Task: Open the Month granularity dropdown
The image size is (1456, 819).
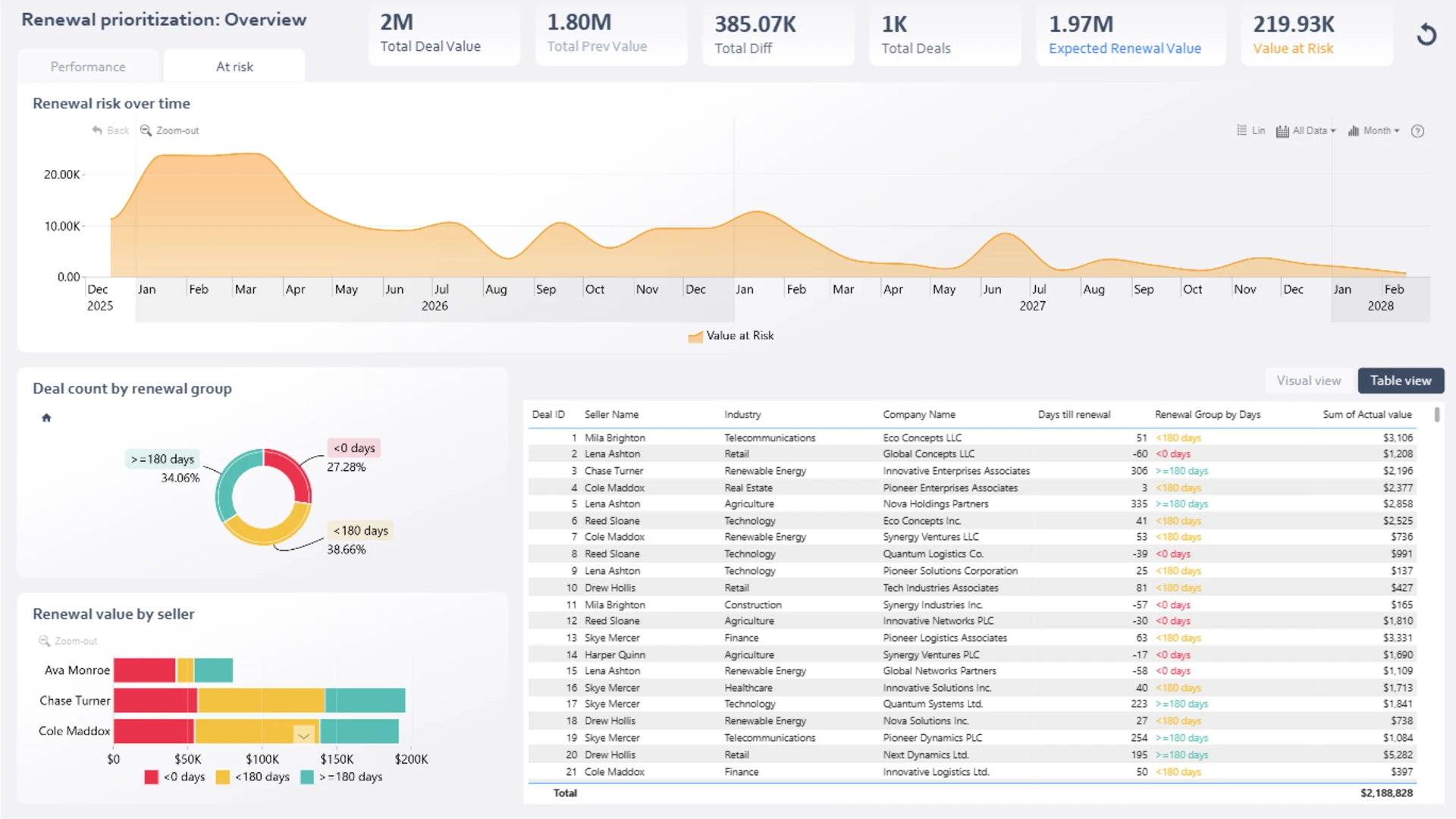Action: pyautogui.click(x=1373, y=130)
